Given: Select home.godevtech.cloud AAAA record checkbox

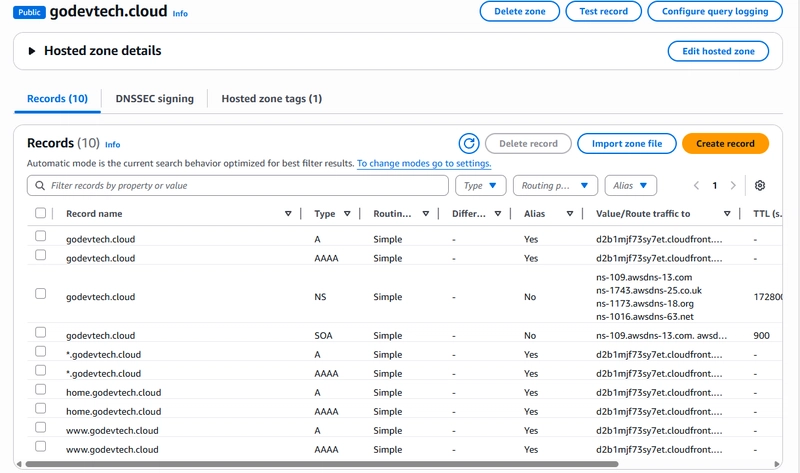Looking at the screenshot, I should (40, 408).
